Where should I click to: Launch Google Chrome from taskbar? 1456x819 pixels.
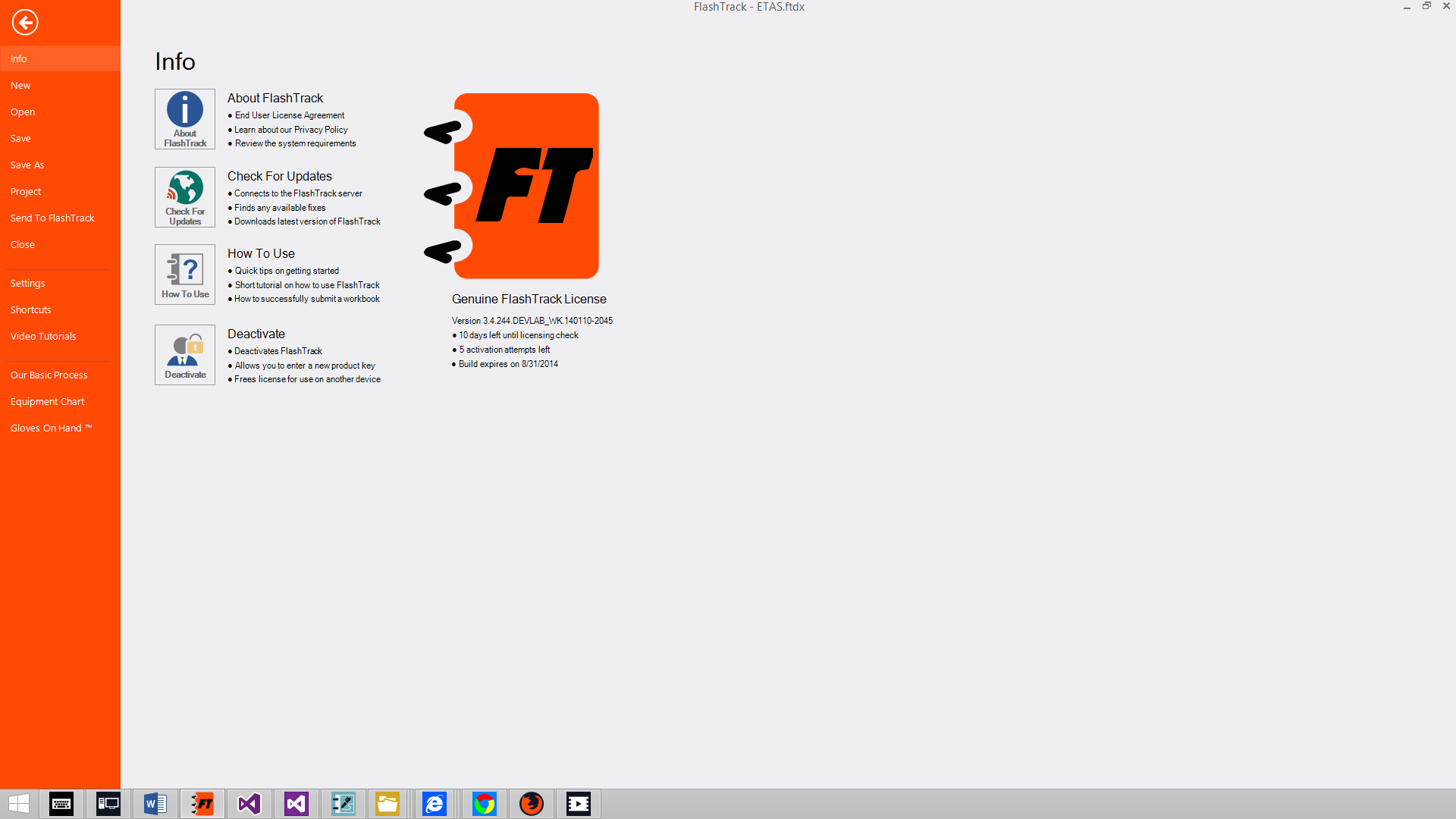pos(485,804)
